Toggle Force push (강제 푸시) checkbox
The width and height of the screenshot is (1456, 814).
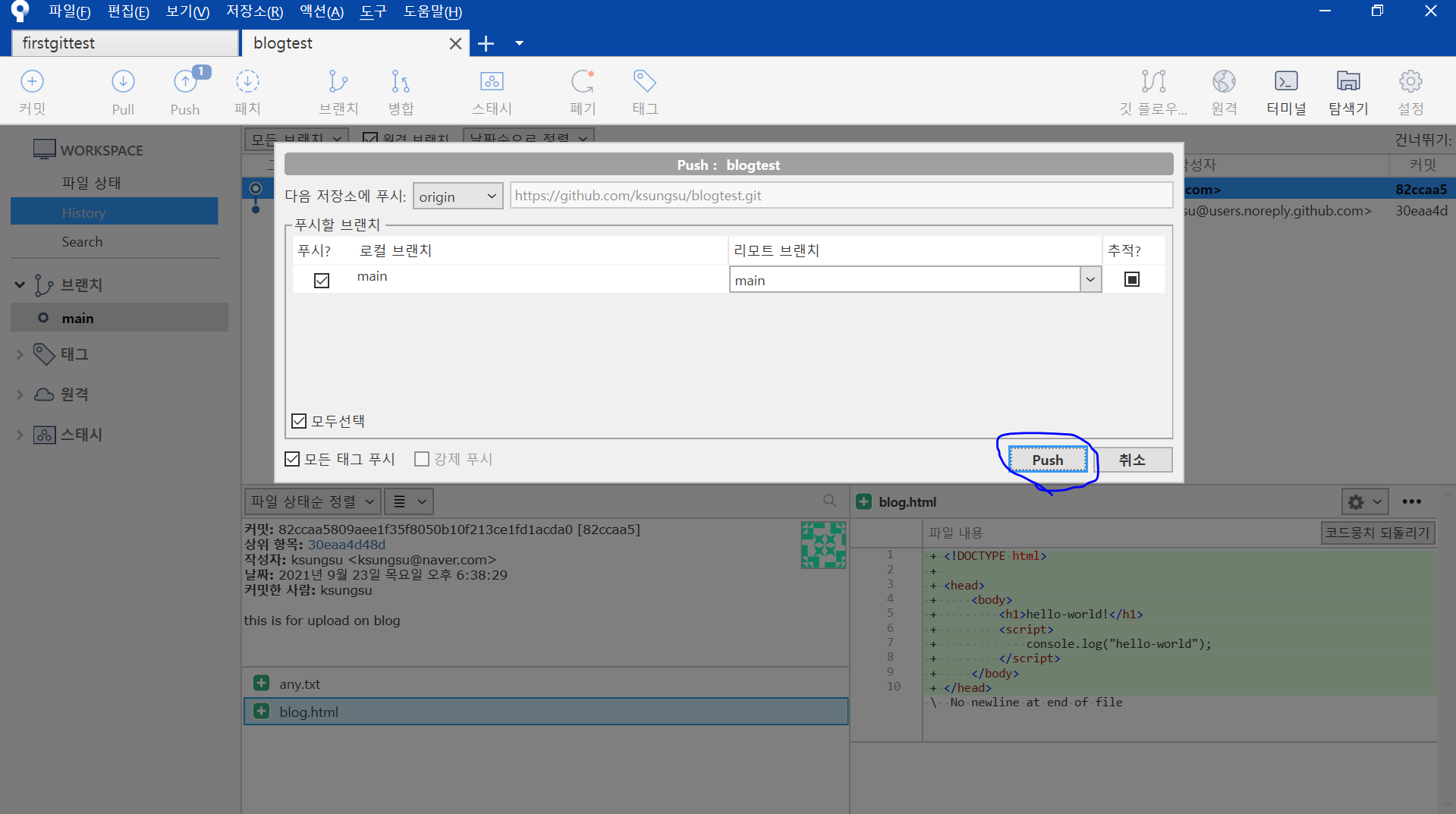click(x=422, y=459)
